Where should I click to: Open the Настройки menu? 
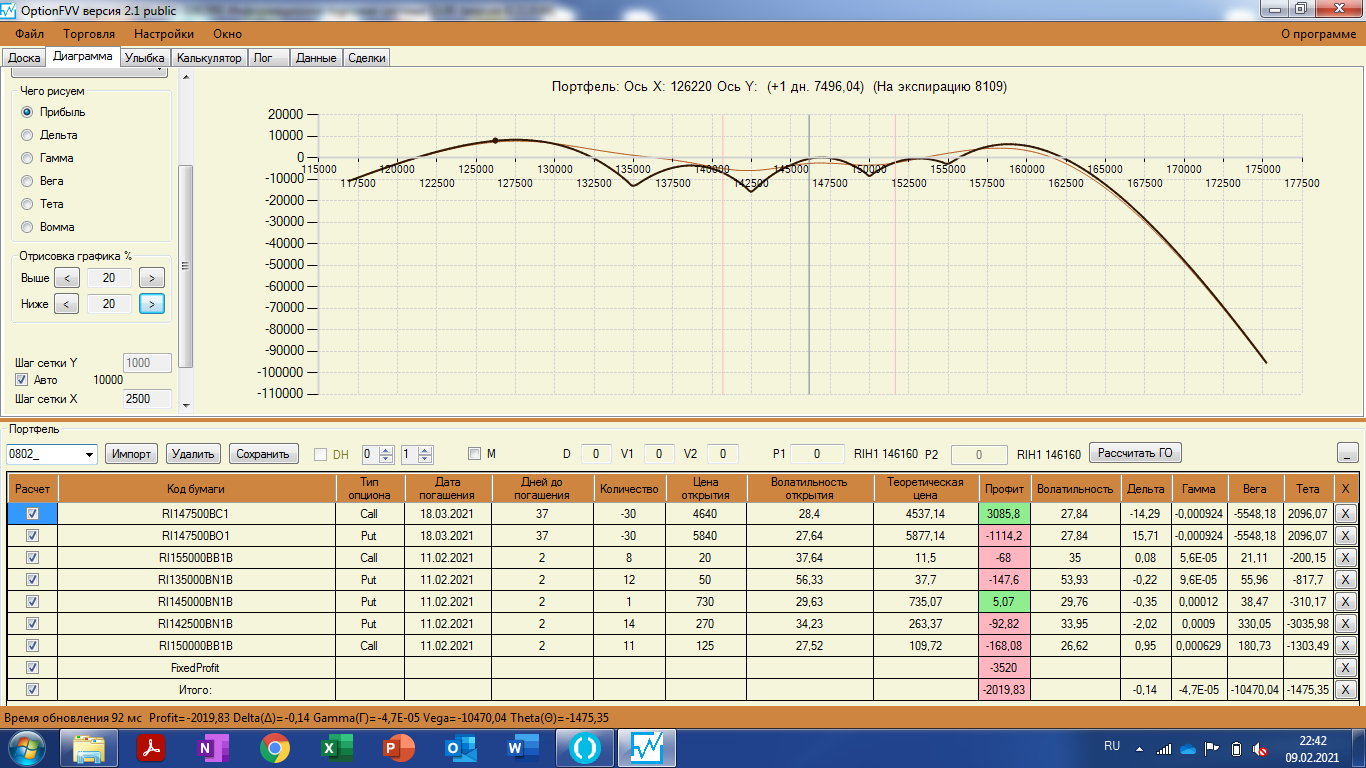pos(164,34)
